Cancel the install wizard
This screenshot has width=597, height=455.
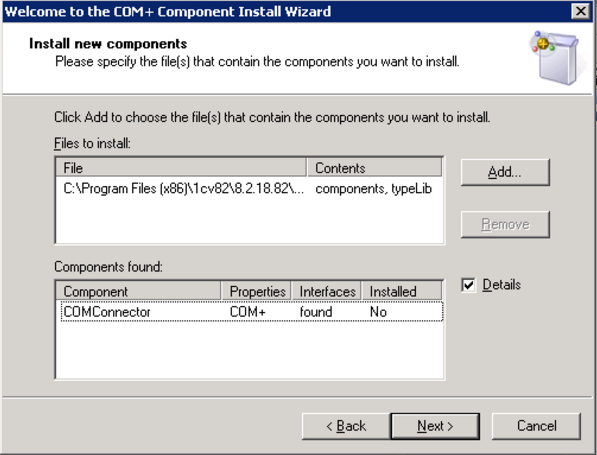coord(536,426)
